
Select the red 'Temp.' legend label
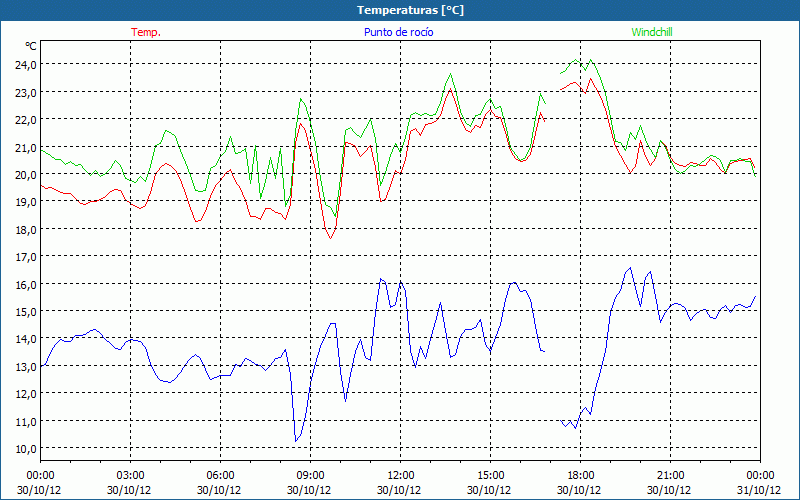coord(146,32)
